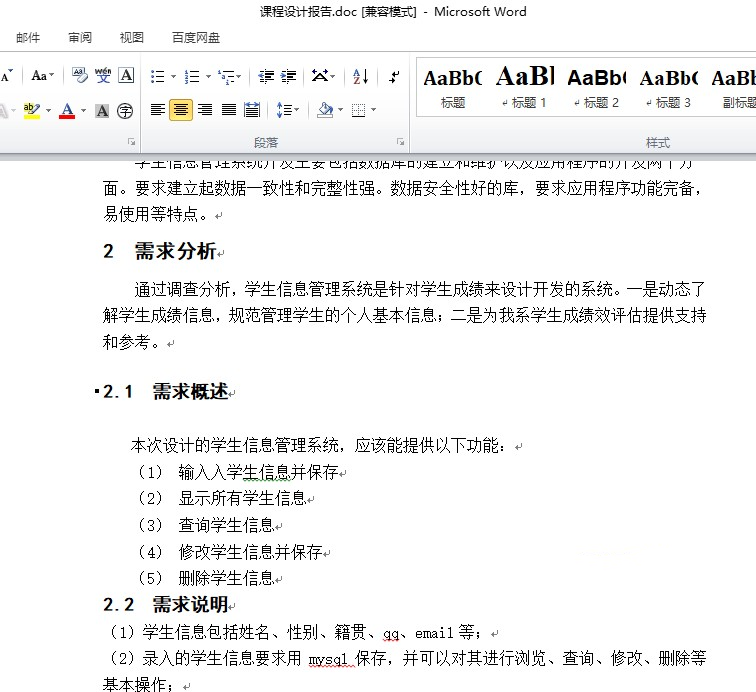Screen dimensions: 756x692
Task: Toggle Justify alignment
Action: click(x=229, y=110)
